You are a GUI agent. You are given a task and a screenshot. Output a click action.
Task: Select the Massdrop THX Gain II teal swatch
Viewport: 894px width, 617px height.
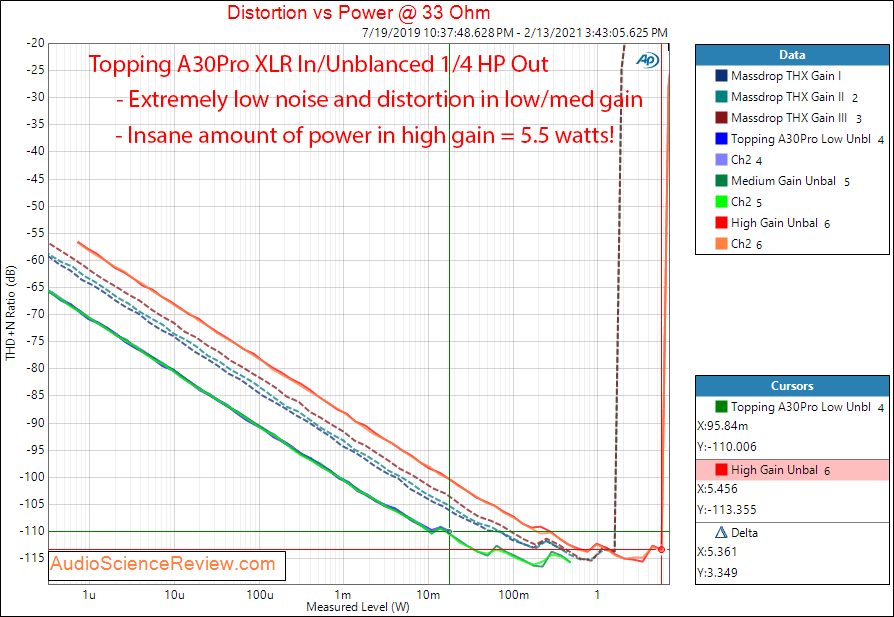[x=721, y=97]
